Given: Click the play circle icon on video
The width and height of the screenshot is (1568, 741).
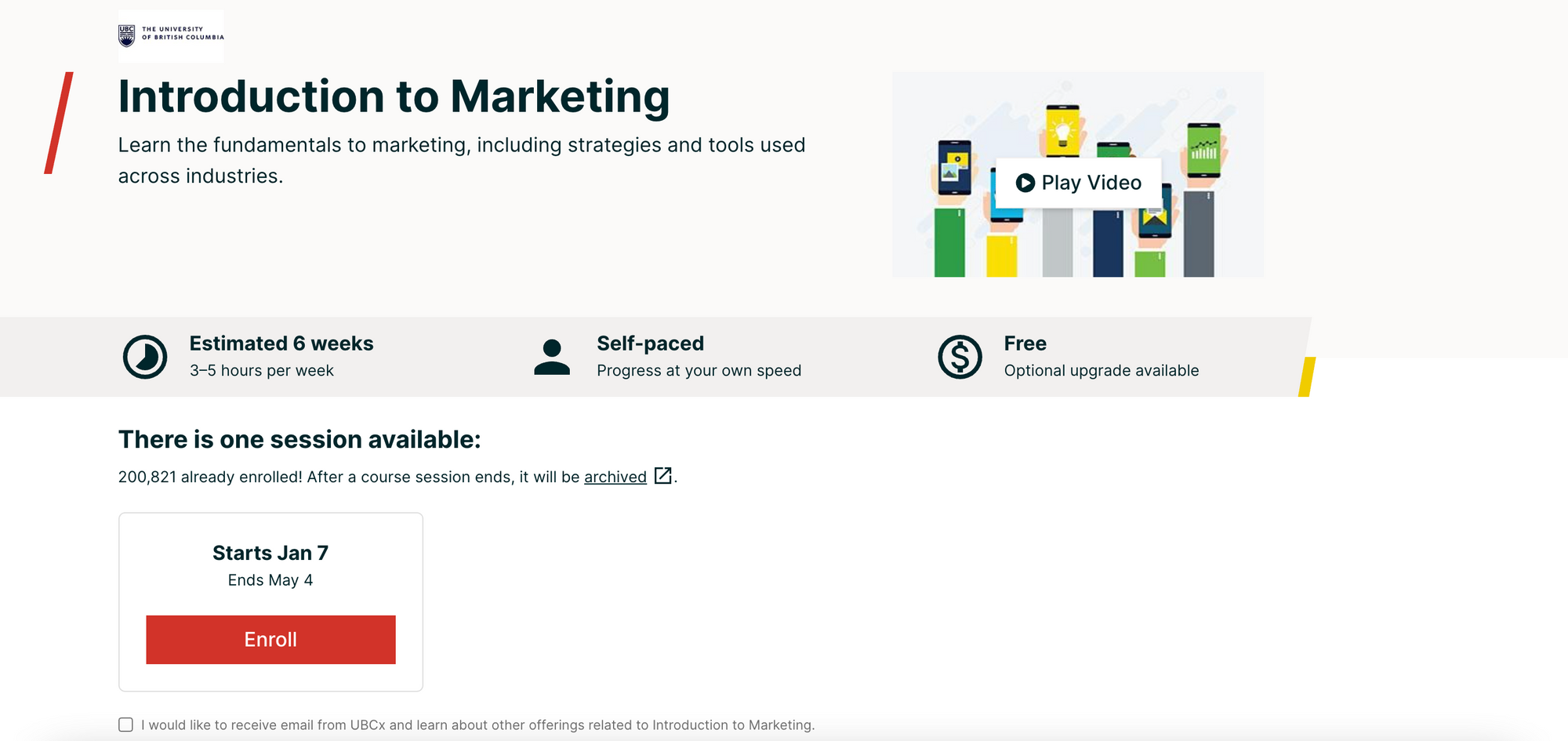Looking at the screenshot, I should coord(1025,183).
